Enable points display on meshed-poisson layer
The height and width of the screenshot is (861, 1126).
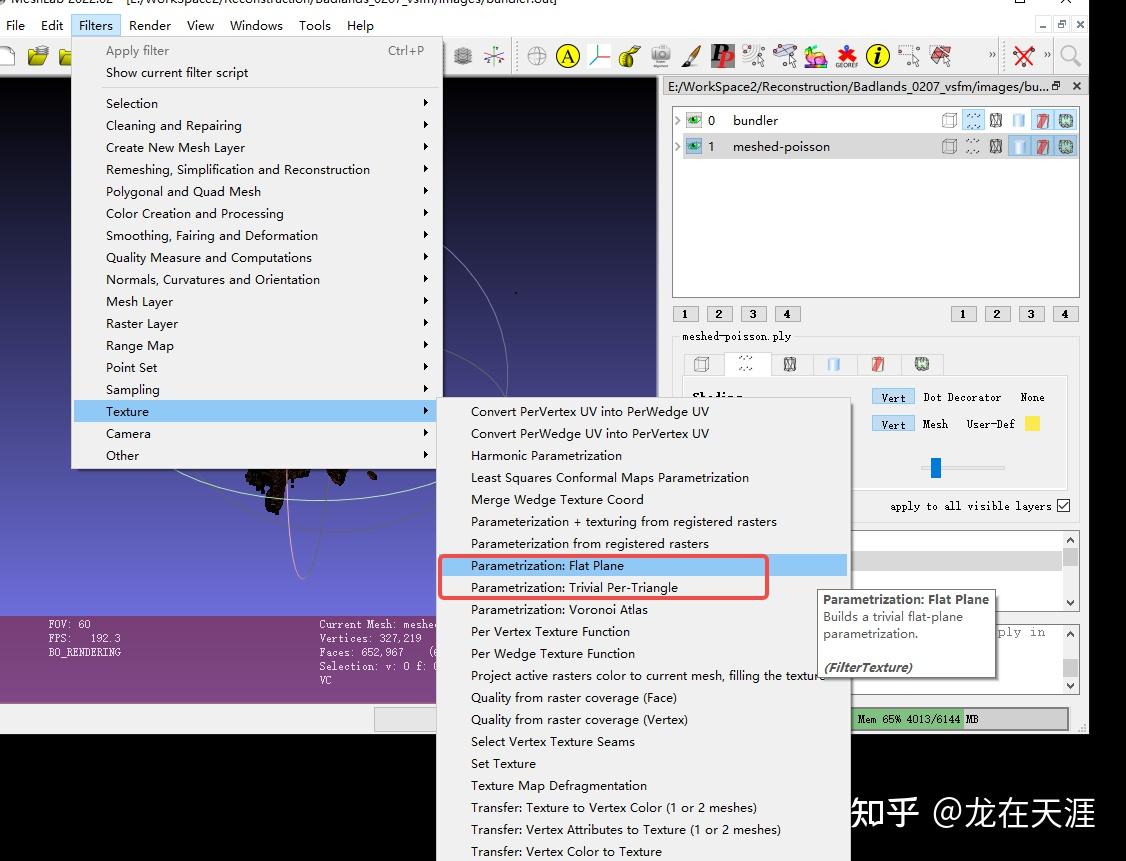972,145
